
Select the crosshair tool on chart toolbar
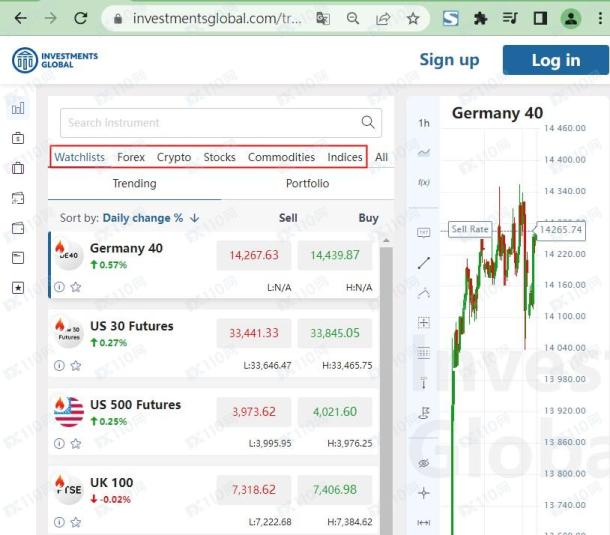pyautogui.click(x=424, y=493)
